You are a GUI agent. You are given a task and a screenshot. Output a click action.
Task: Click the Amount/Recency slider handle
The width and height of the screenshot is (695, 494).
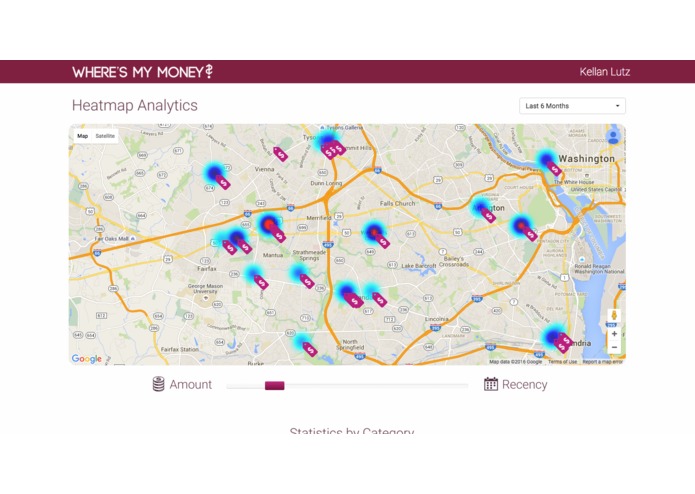[274, 386]
